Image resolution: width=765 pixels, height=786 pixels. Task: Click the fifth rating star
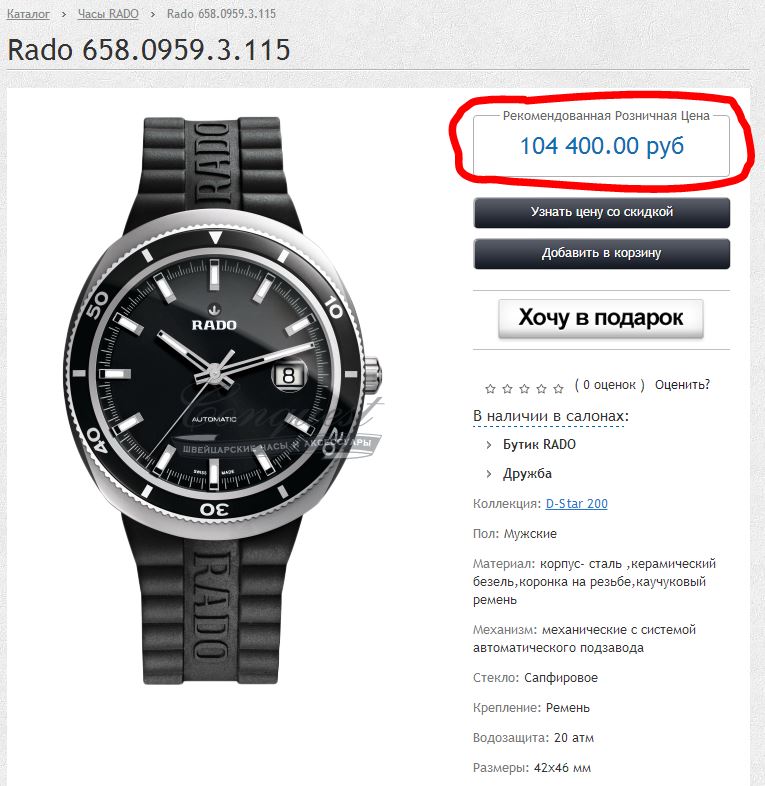click(558, 388)
